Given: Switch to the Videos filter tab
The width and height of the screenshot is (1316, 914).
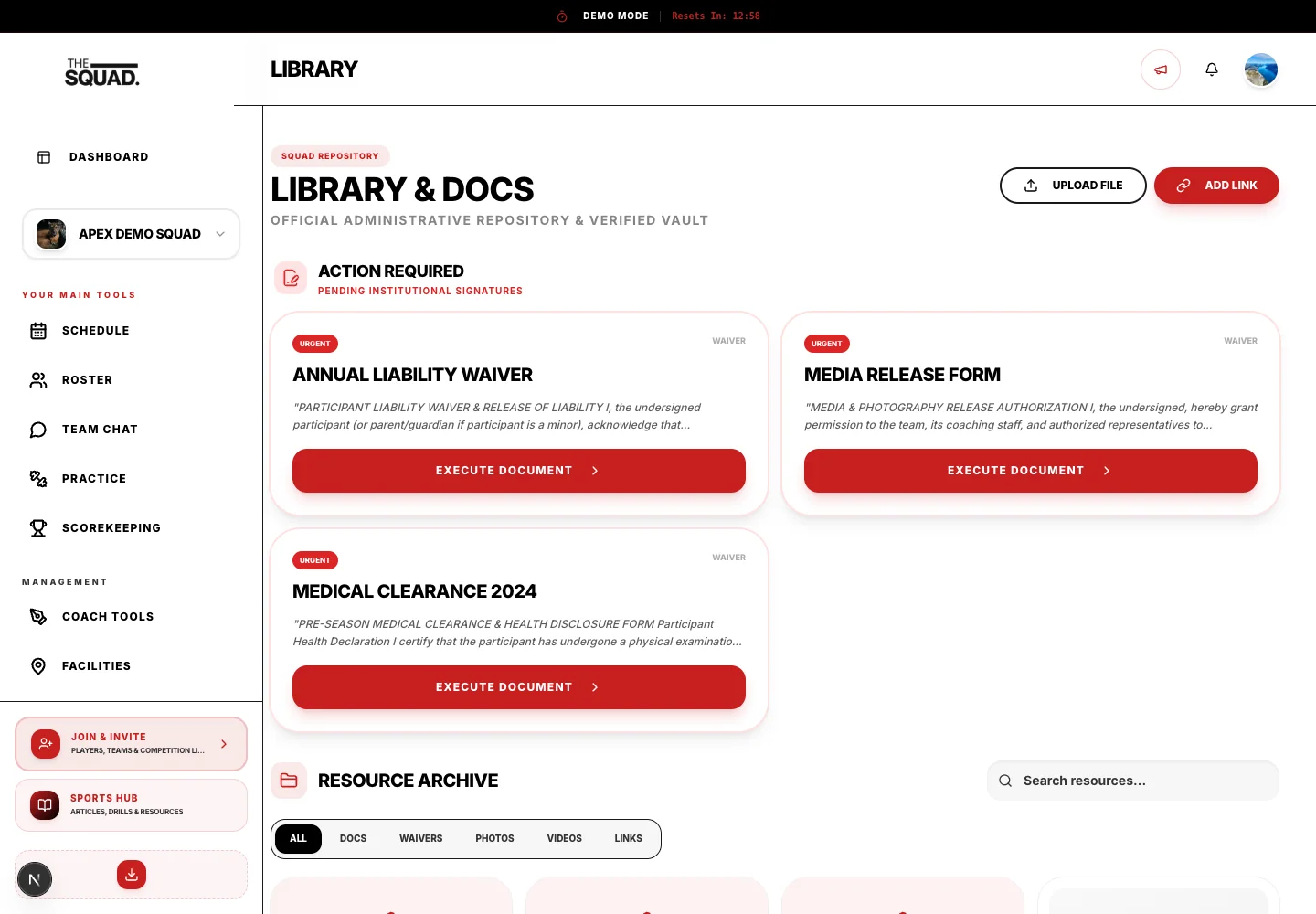Looking at the screenshot, I should (x=565, y=839).
